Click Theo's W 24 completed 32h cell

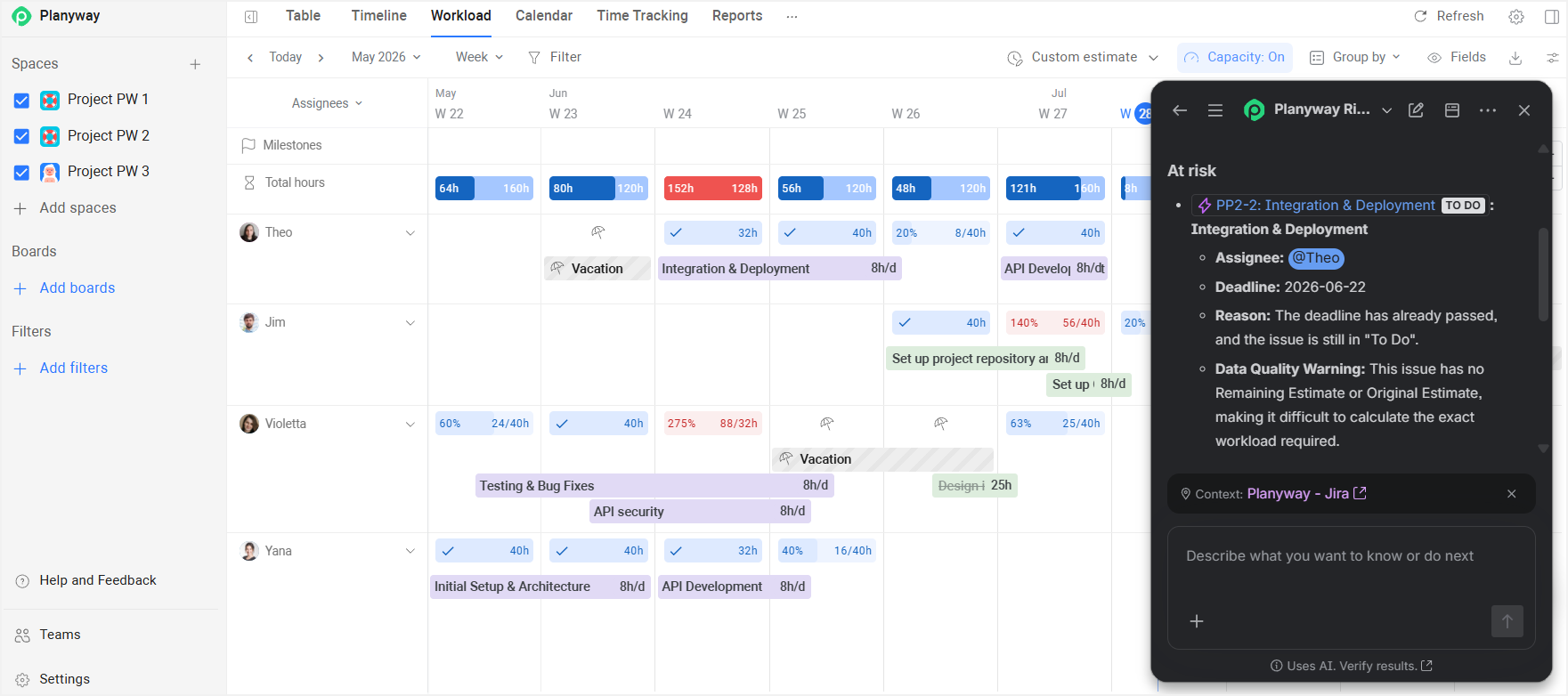[x=712, y=233]
